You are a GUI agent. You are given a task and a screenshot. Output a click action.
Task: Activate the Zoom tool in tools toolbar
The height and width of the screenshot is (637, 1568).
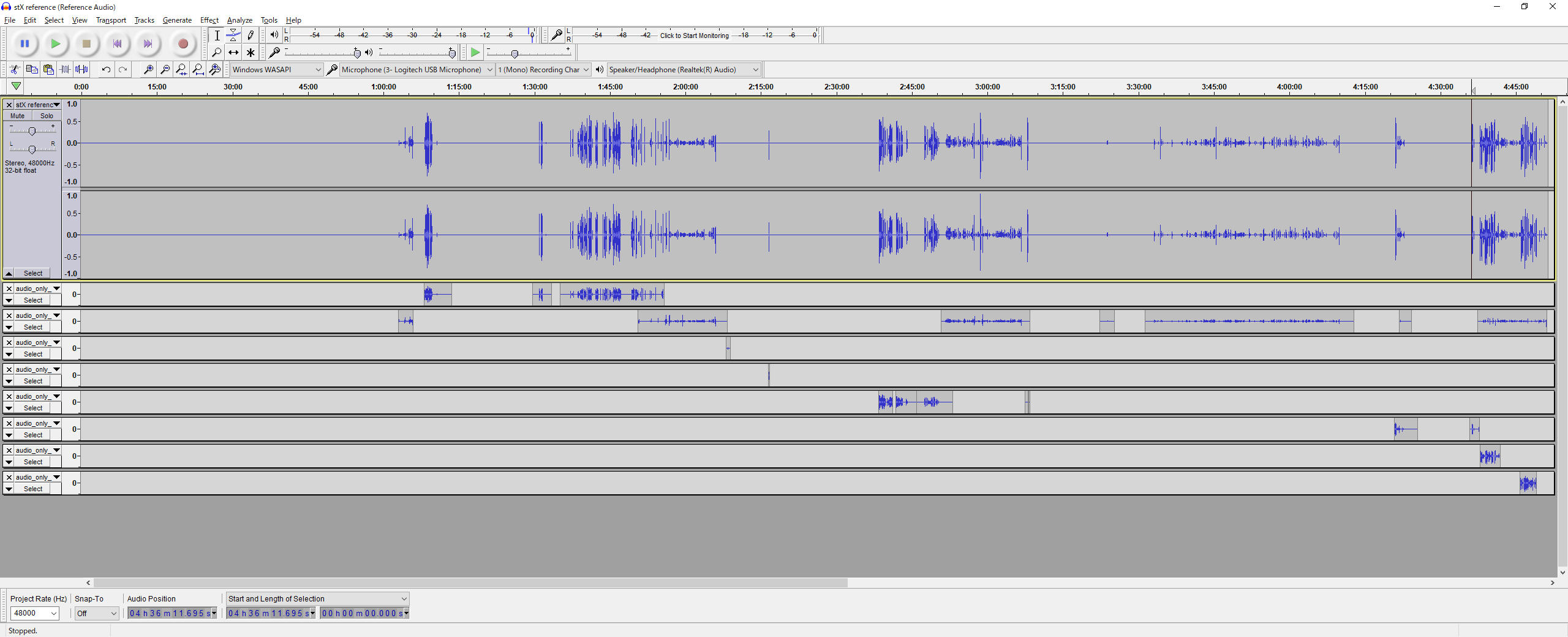coord(217,53)
